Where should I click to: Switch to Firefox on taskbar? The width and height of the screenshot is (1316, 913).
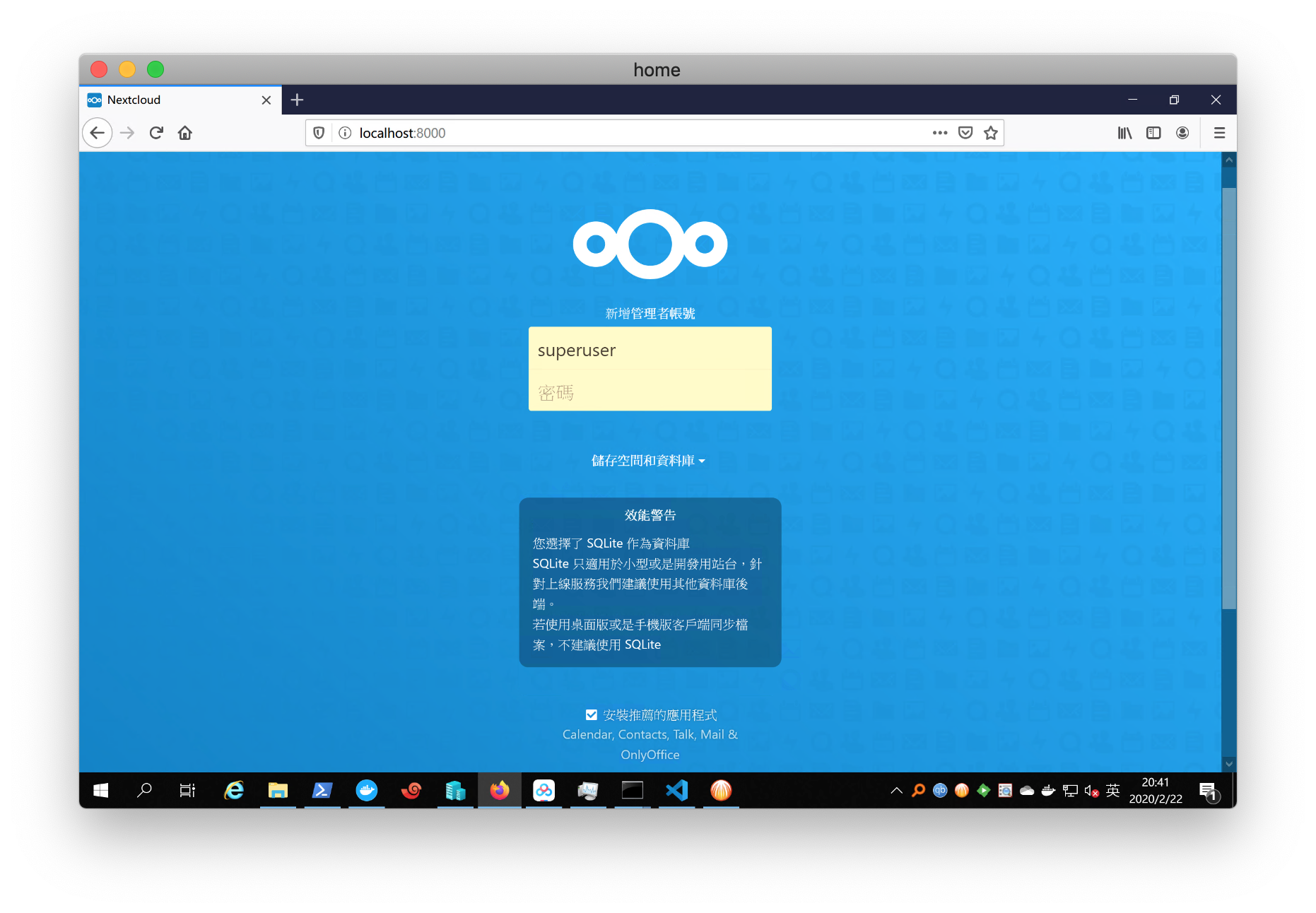pyautogui.click(x=500, y=790)
